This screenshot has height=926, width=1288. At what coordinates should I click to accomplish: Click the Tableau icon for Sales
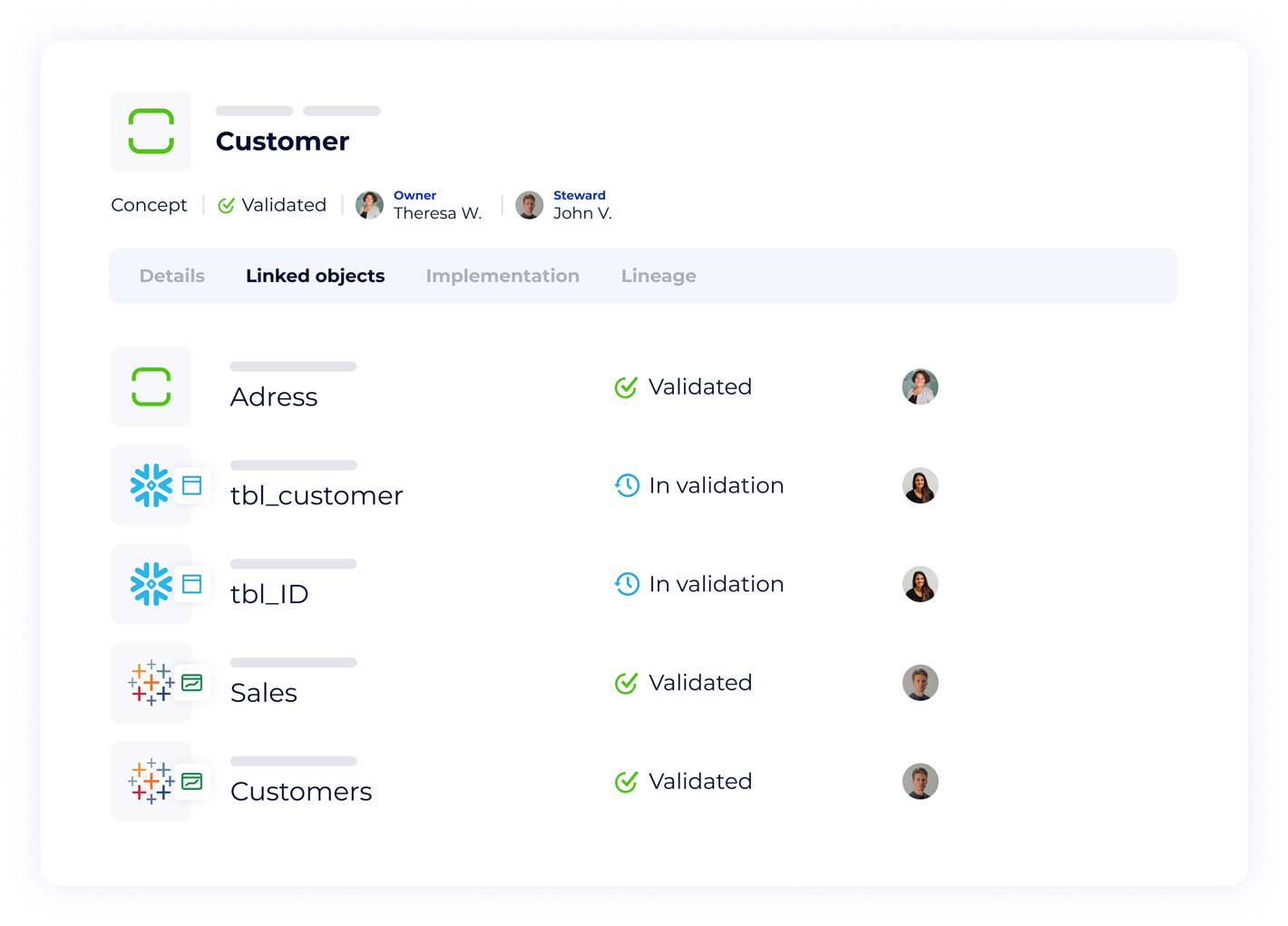tap(151, 683)
